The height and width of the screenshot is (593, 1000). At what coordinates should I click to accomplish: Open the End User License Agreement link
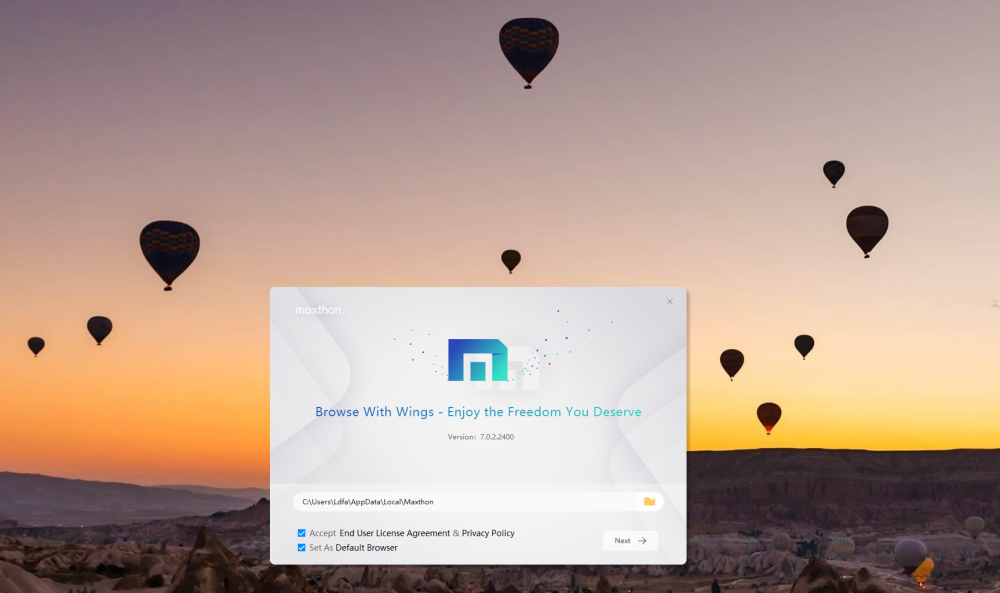click(x=395, y=533)
